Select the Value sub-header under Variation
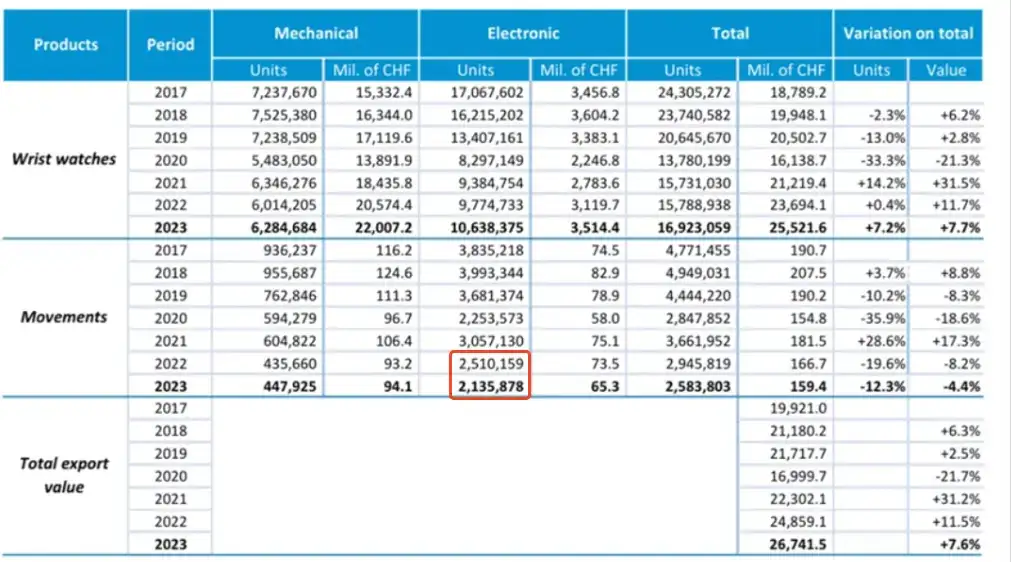Screen dimensions: 1011x562 [946, 70]
